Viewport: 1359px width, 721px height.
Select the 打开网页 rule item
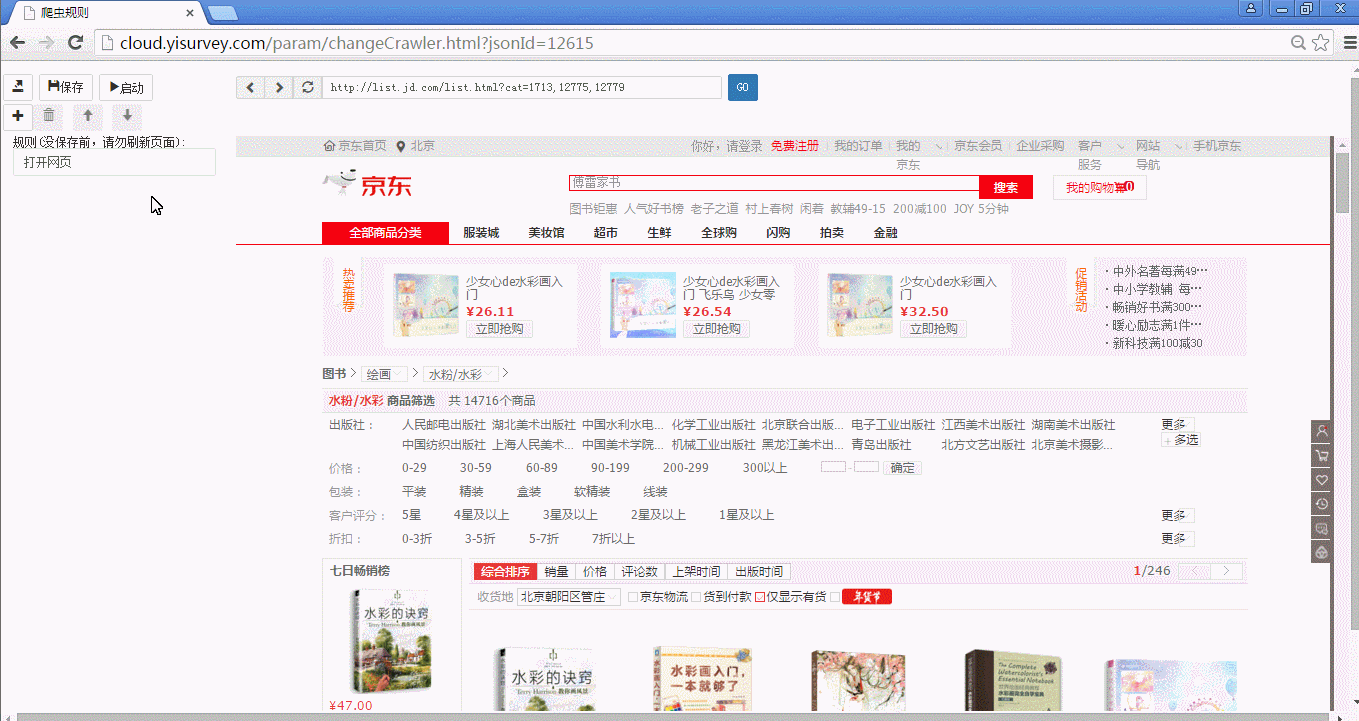pyautogui.click(x=114, y=162)
